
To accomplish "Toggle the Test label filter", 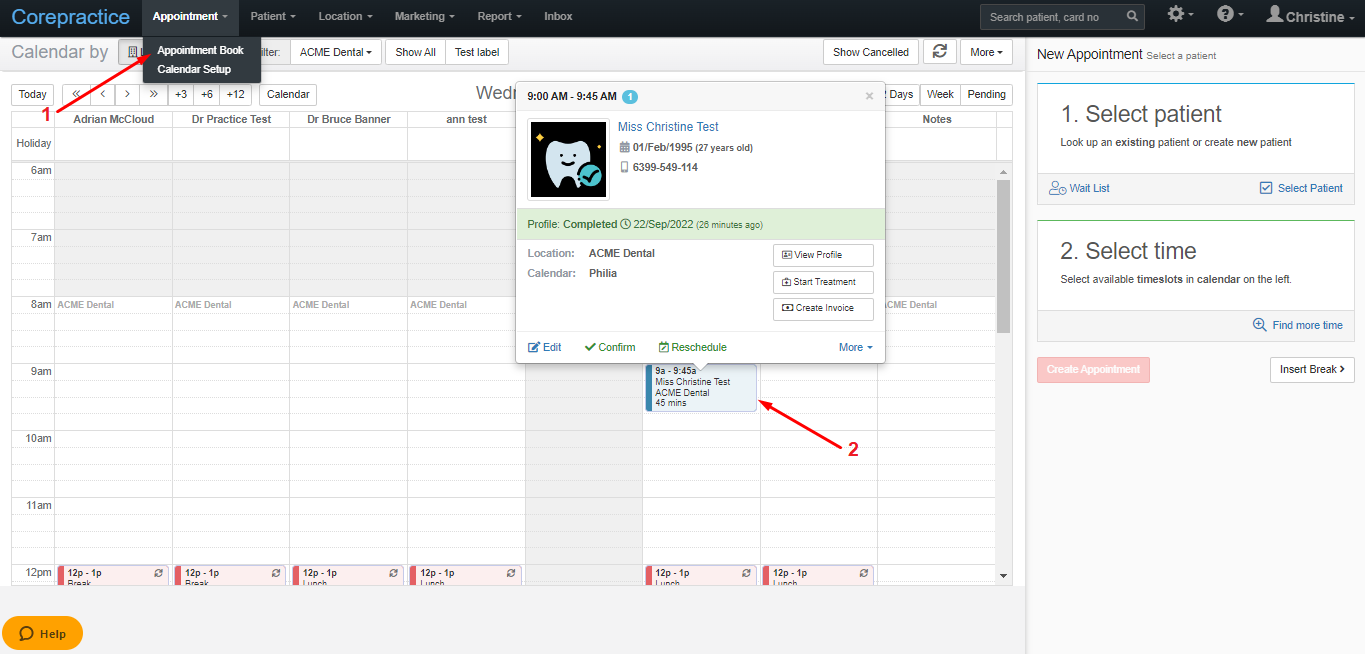I will pos(477,52).
